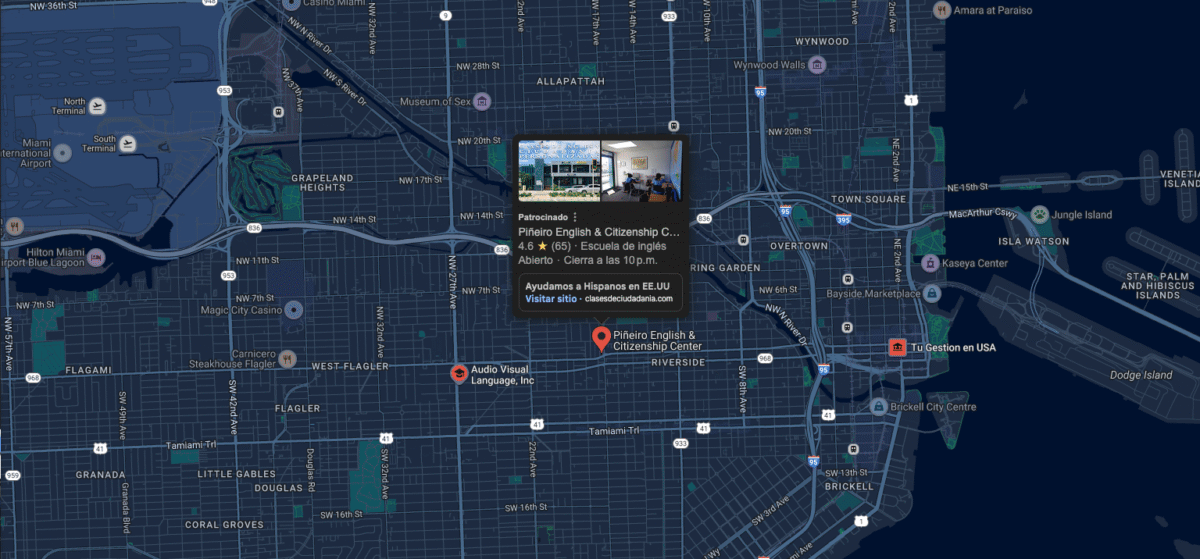This screenshot has width=1200, height=559.
Task: Open the three-dot menu next to Patrocinado
Action: click(x=574, y=217)
